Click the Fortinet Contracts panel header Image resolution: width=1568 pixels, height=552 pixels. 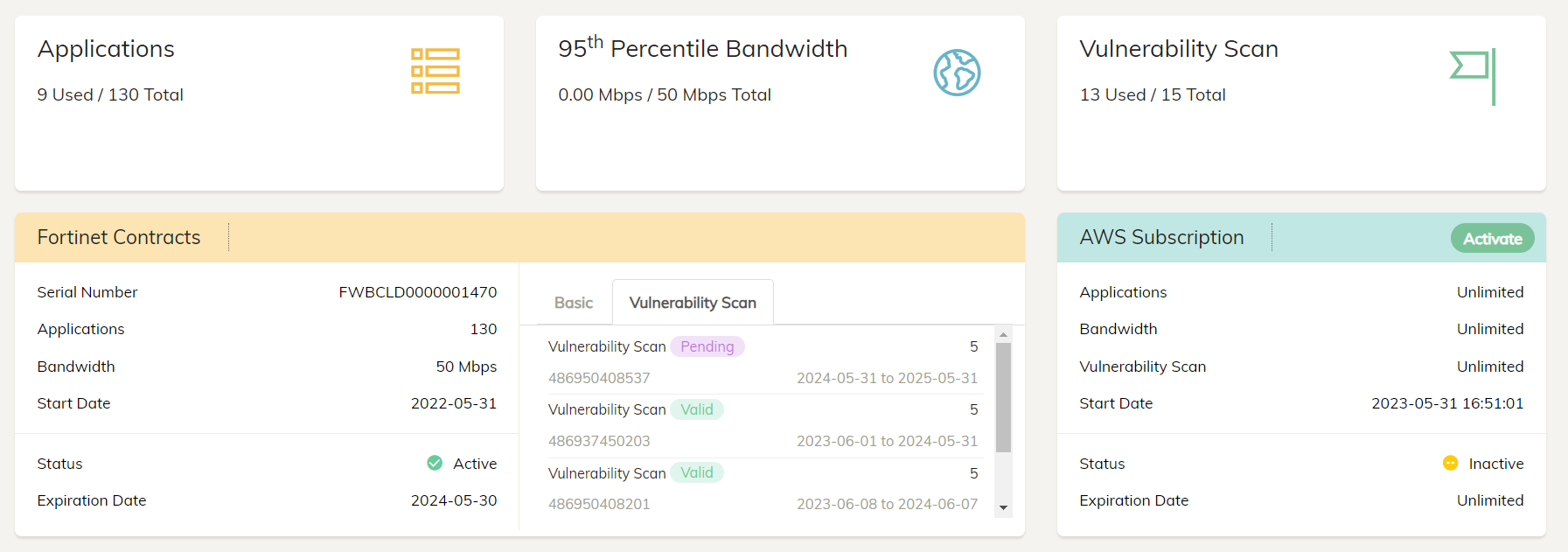119,237
